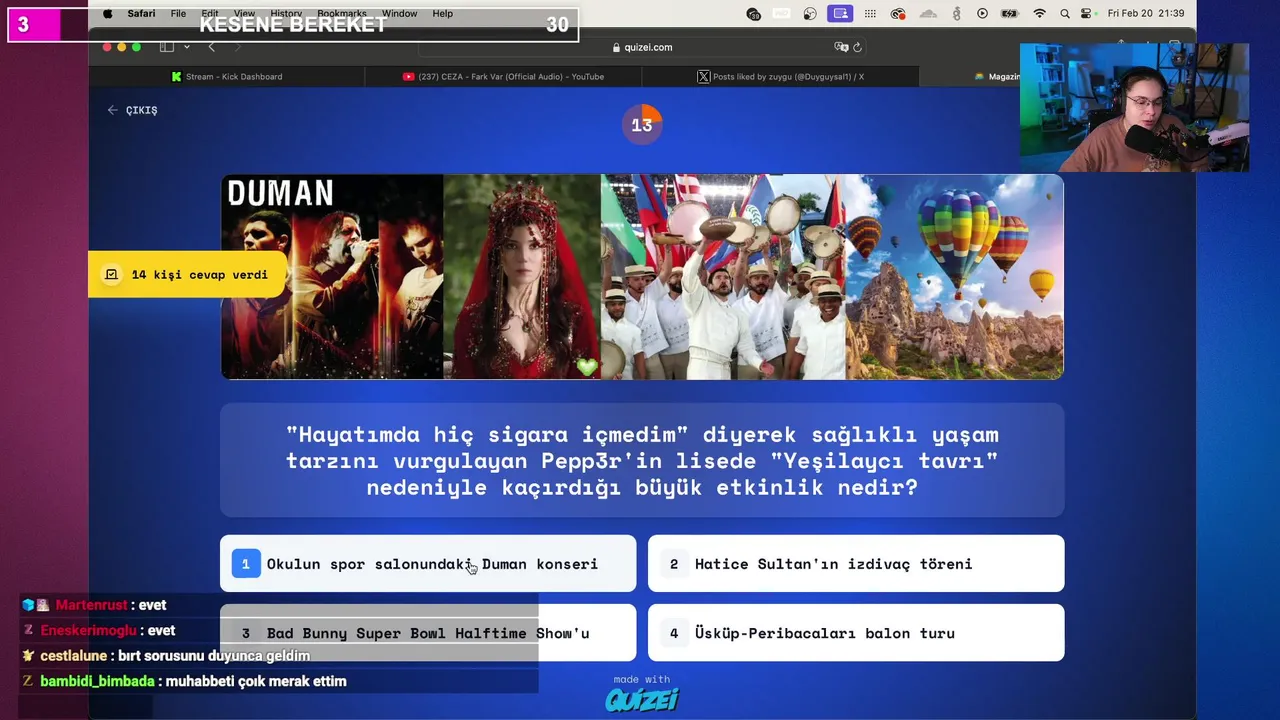Click the play circle icon in menu bar
The height and width of the screenshot is (720, 1280).
click(982, 14)
